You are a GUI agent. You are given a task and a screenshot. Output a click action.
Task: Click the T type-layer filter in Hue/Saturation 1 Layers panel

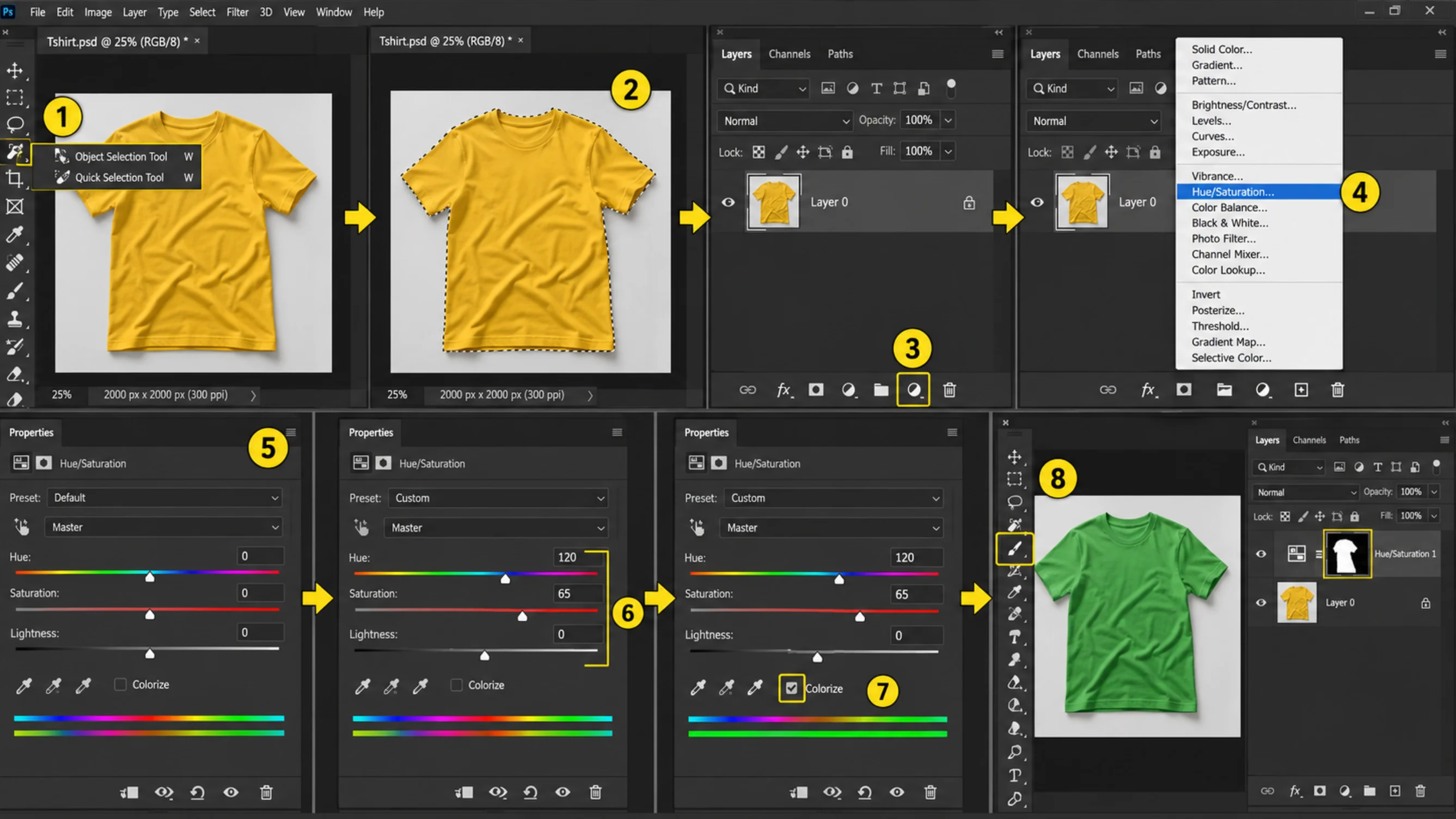point(1378,467)
